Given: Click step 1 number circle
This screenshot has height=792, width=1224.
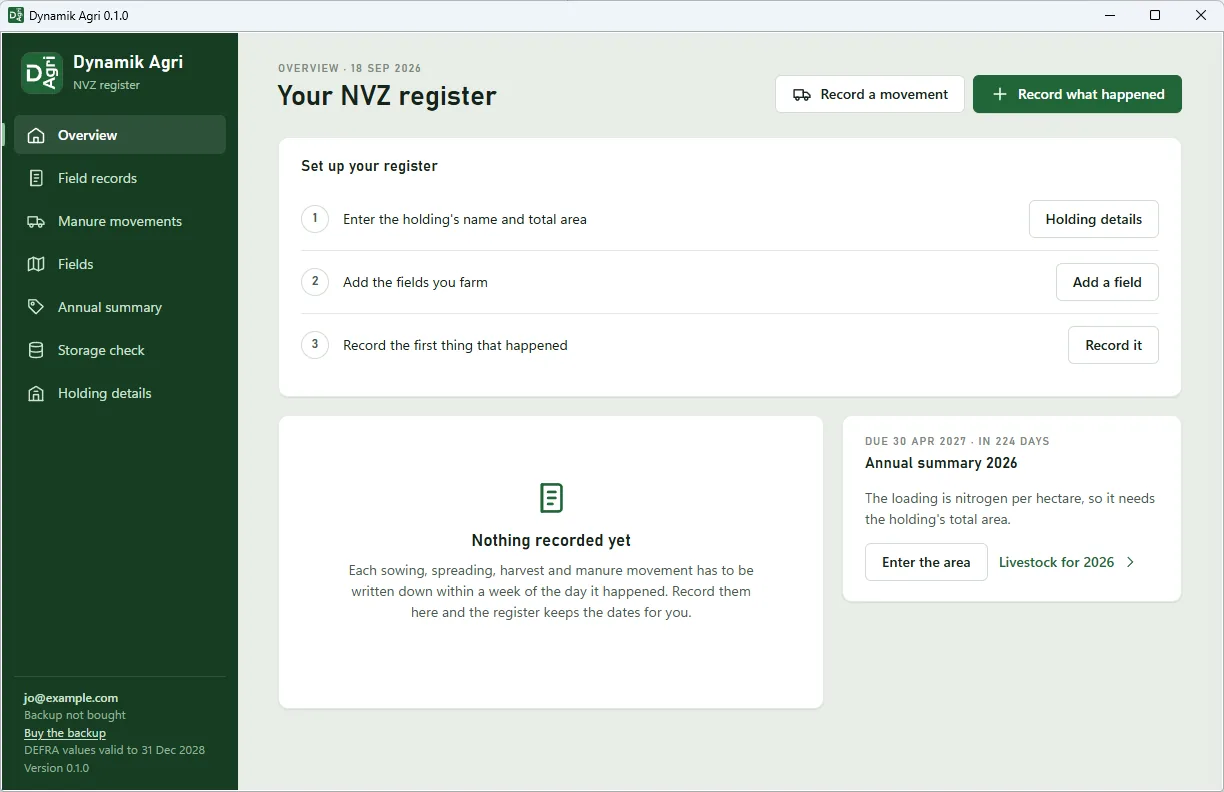Looking at the screenshot, I should 315,218.
